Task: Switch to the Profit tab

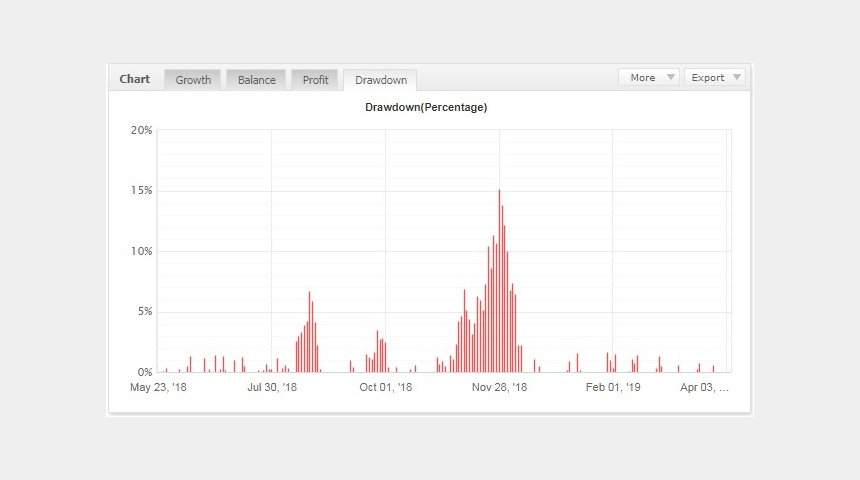Action: click(x=315, y=80)
